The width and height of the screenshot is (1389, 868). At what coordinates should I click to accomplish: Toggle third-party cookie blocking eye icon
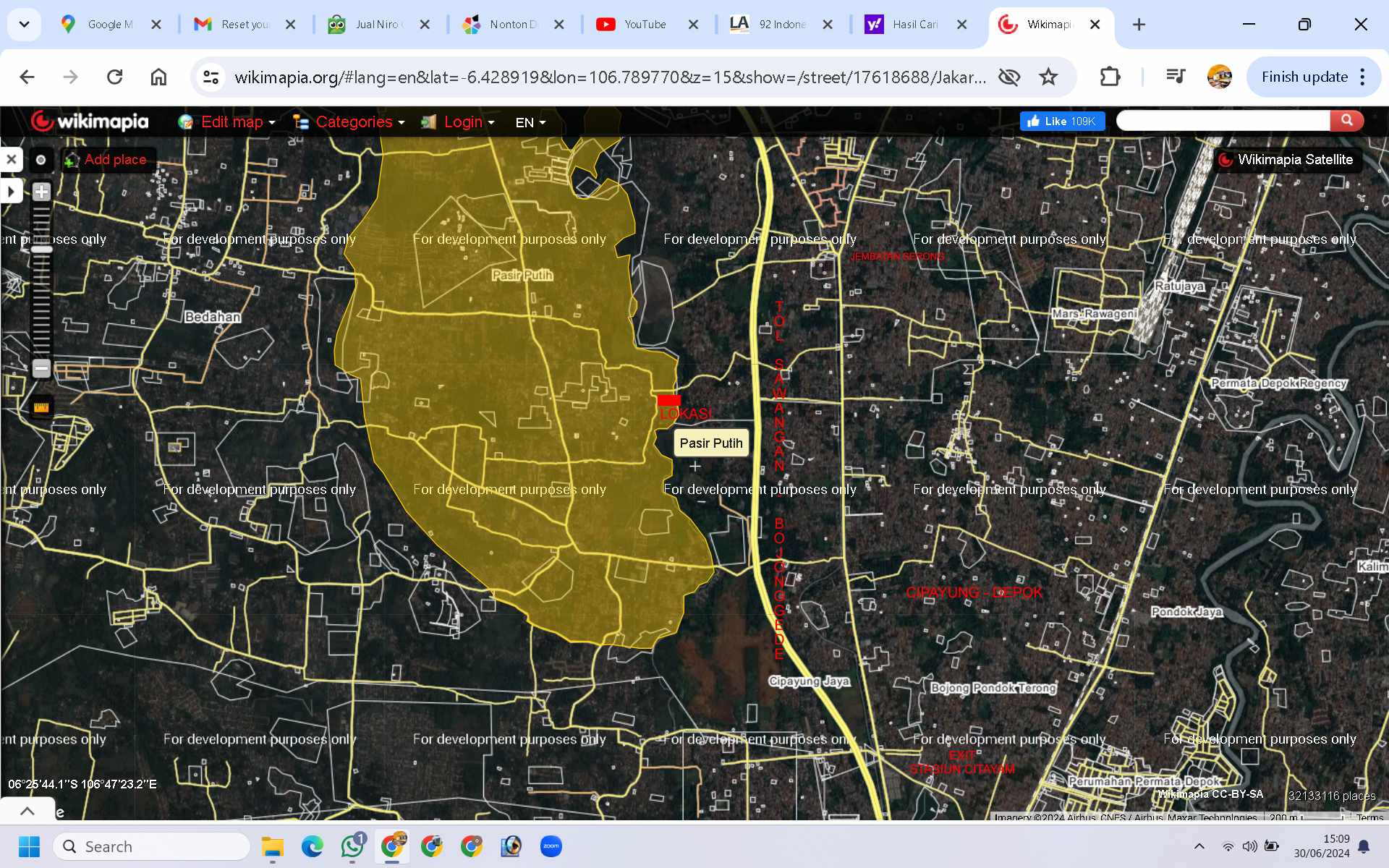pos(1009,77)
